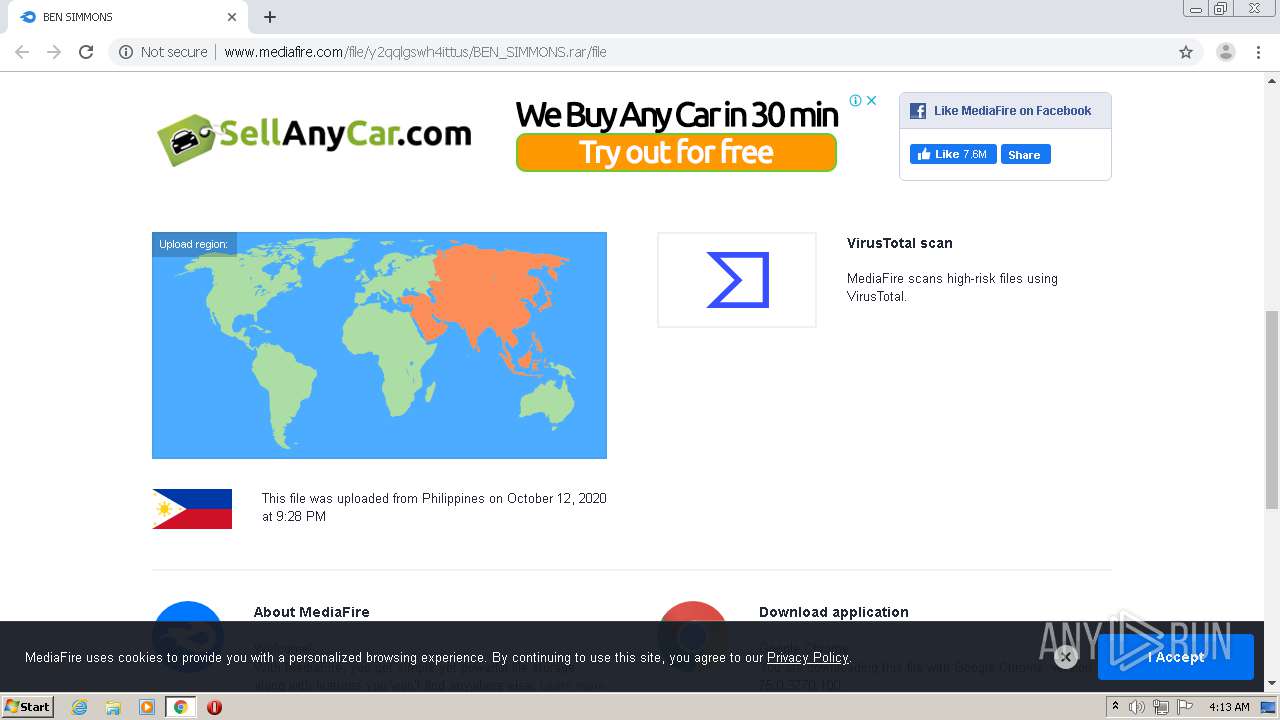The width and height of the screenshot is (1280, 720).
Task: Click the address bar URL
Action: point(415,52)
